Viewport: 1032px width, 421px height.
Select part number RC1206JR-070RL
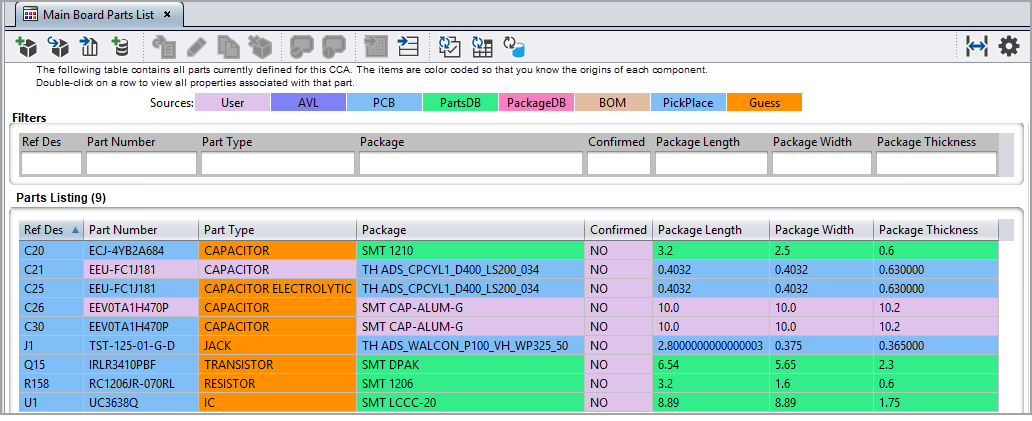141,384
